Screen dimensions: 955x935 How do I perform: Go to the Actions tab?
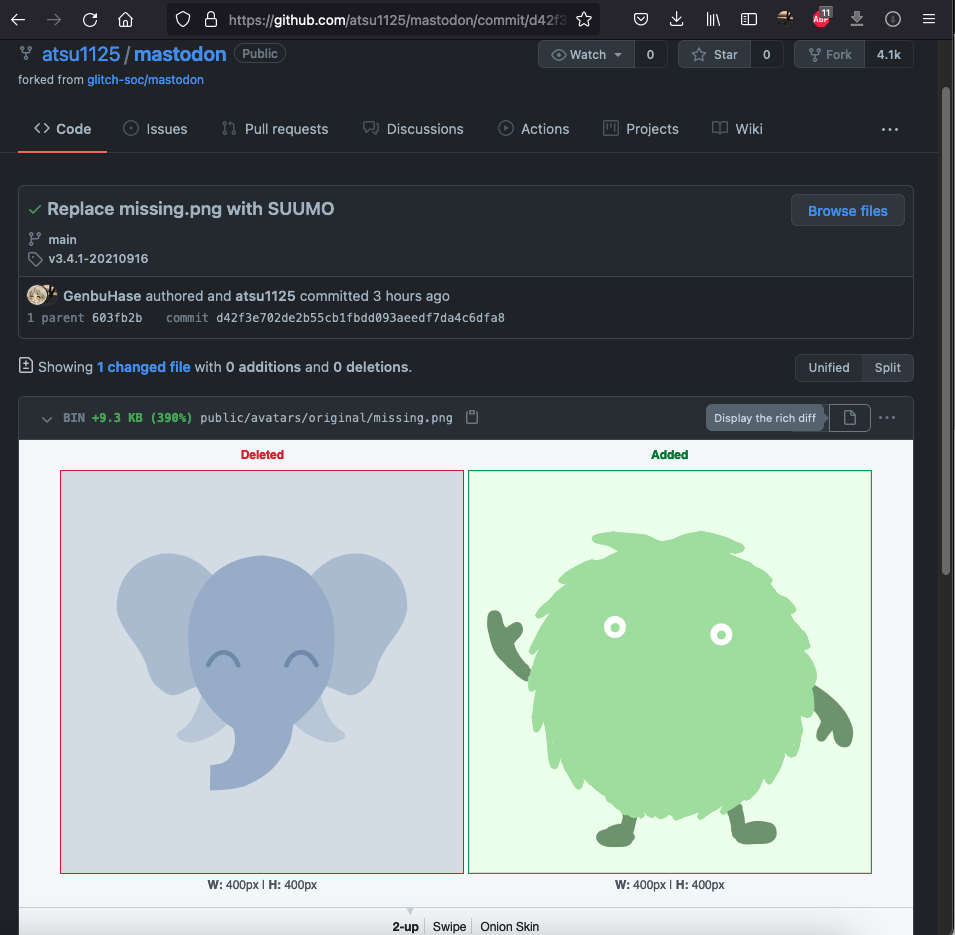pos(534,129)
